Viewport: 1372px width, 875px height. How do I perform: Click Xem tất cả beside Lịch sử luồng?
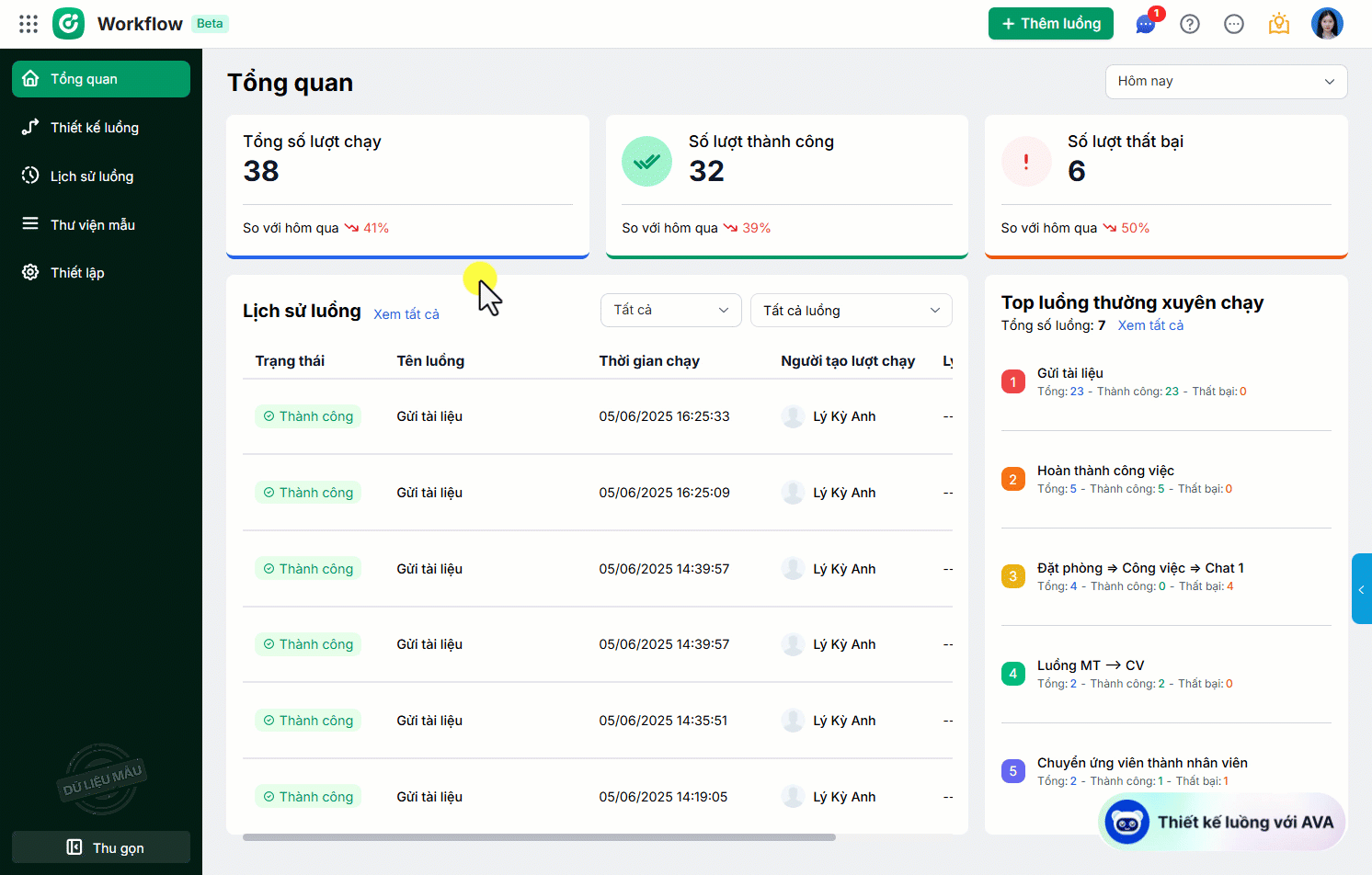pyautogui.click(x=406, y=314)
